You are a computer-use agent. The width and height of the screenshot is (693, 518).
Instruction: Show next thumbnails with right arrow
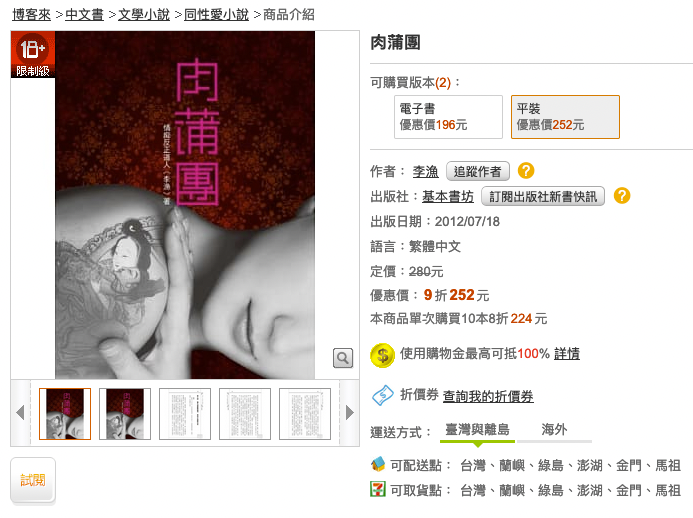tap(350, 412)
